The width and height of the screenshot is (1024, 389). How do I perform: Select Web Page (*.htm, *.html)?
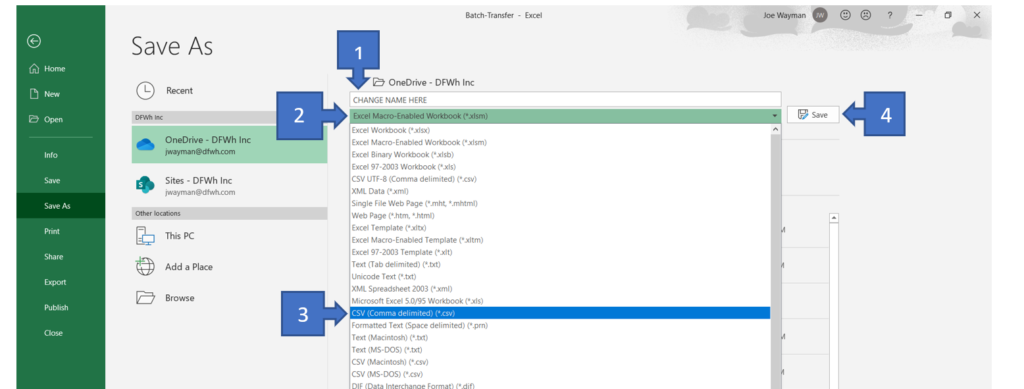coord(560,215)
